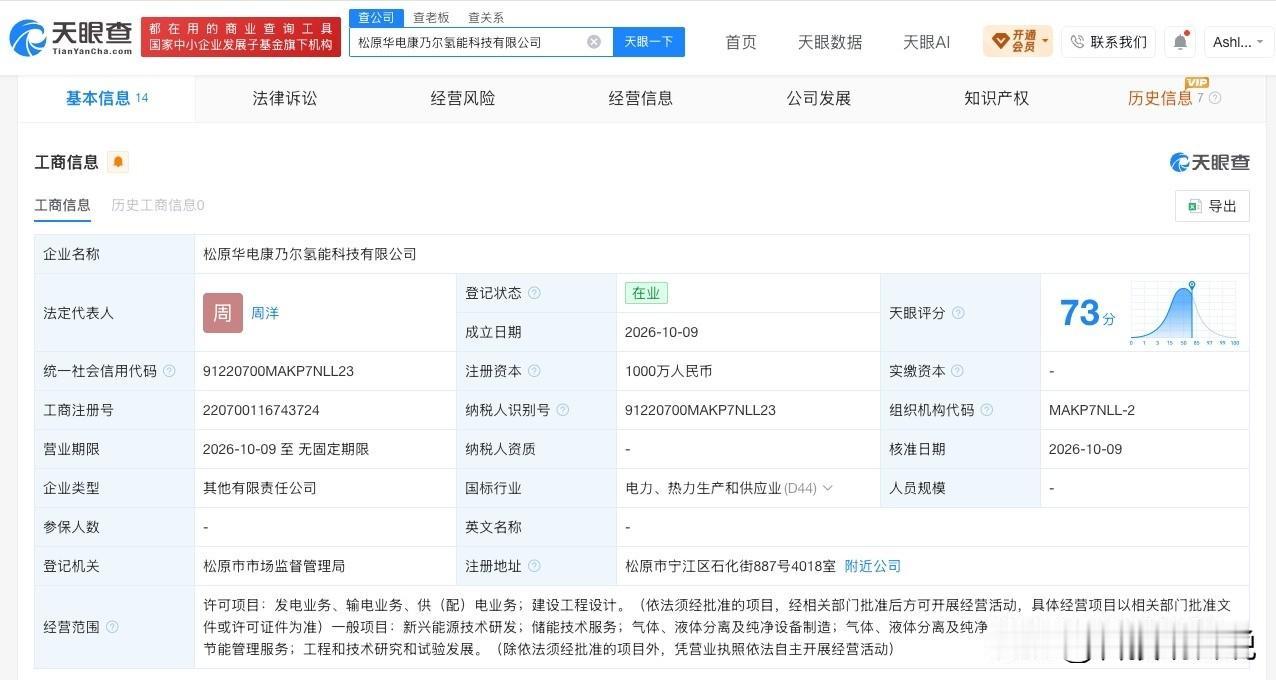Open the 基本信息 tab
This screenshot has height=680, width=1276.
click(x=107, y=98)
